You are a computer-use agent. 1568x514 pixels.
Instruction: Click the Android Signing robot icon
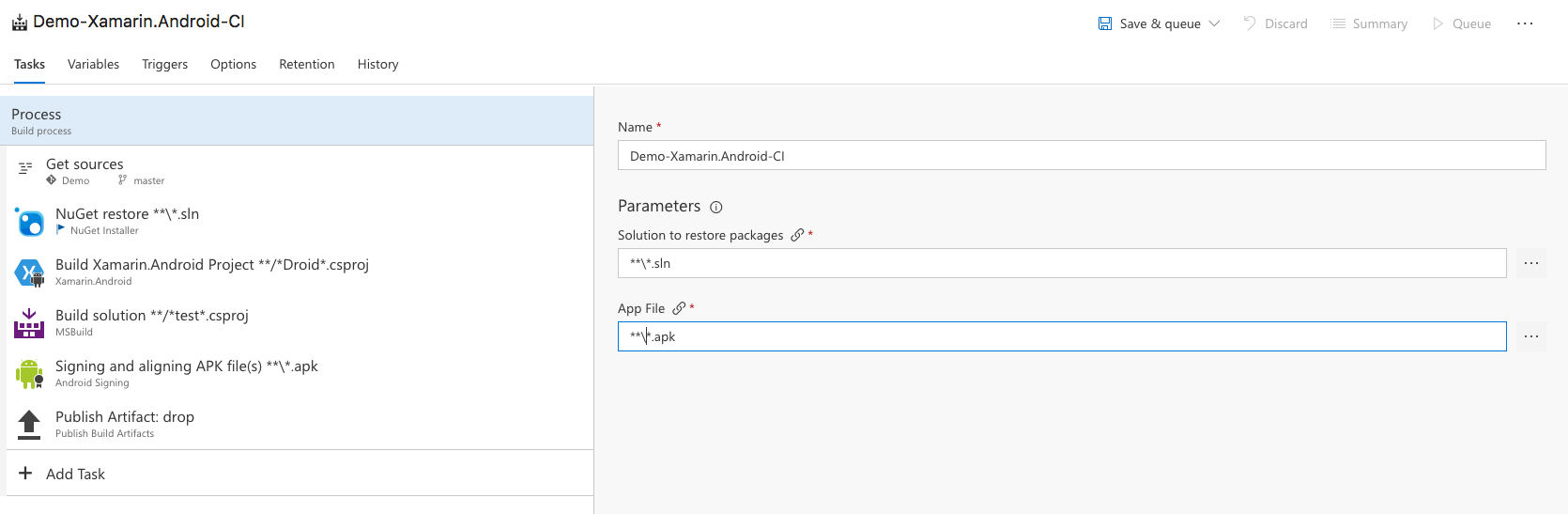tap(29, 374)
